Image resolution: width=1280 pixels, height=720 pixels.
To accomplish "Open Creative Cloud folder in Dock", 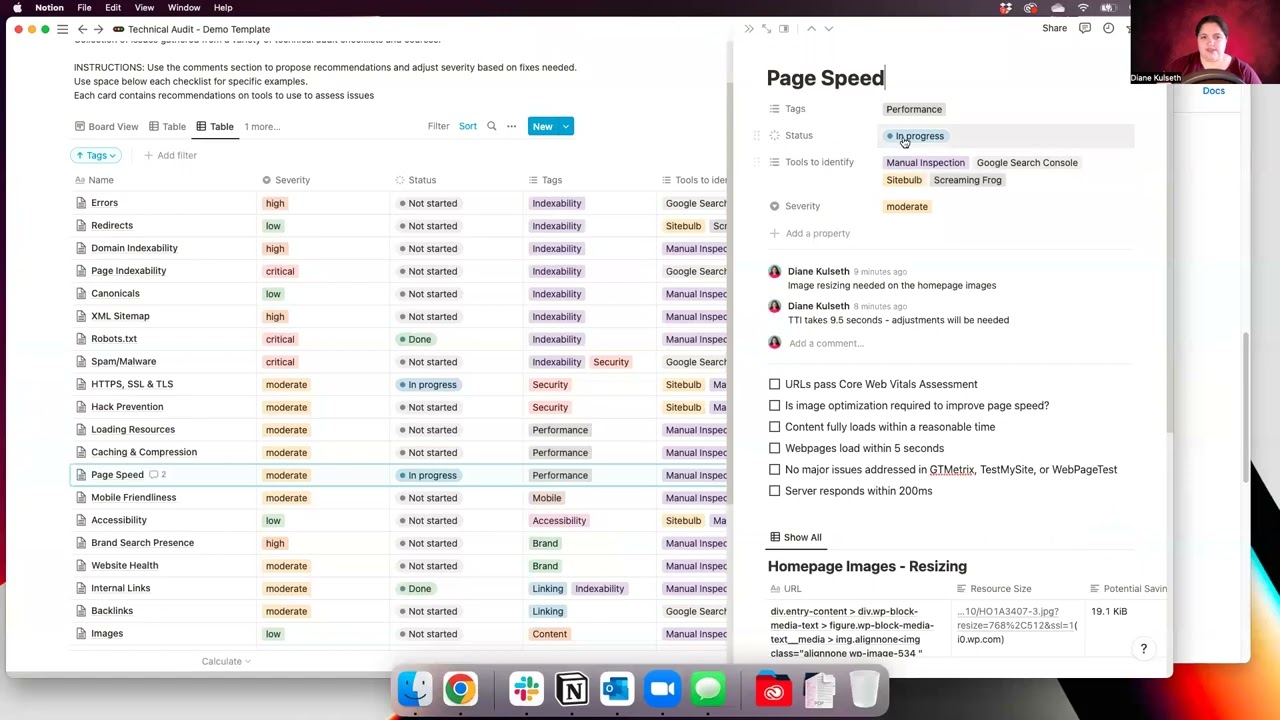I will [774, 689].
